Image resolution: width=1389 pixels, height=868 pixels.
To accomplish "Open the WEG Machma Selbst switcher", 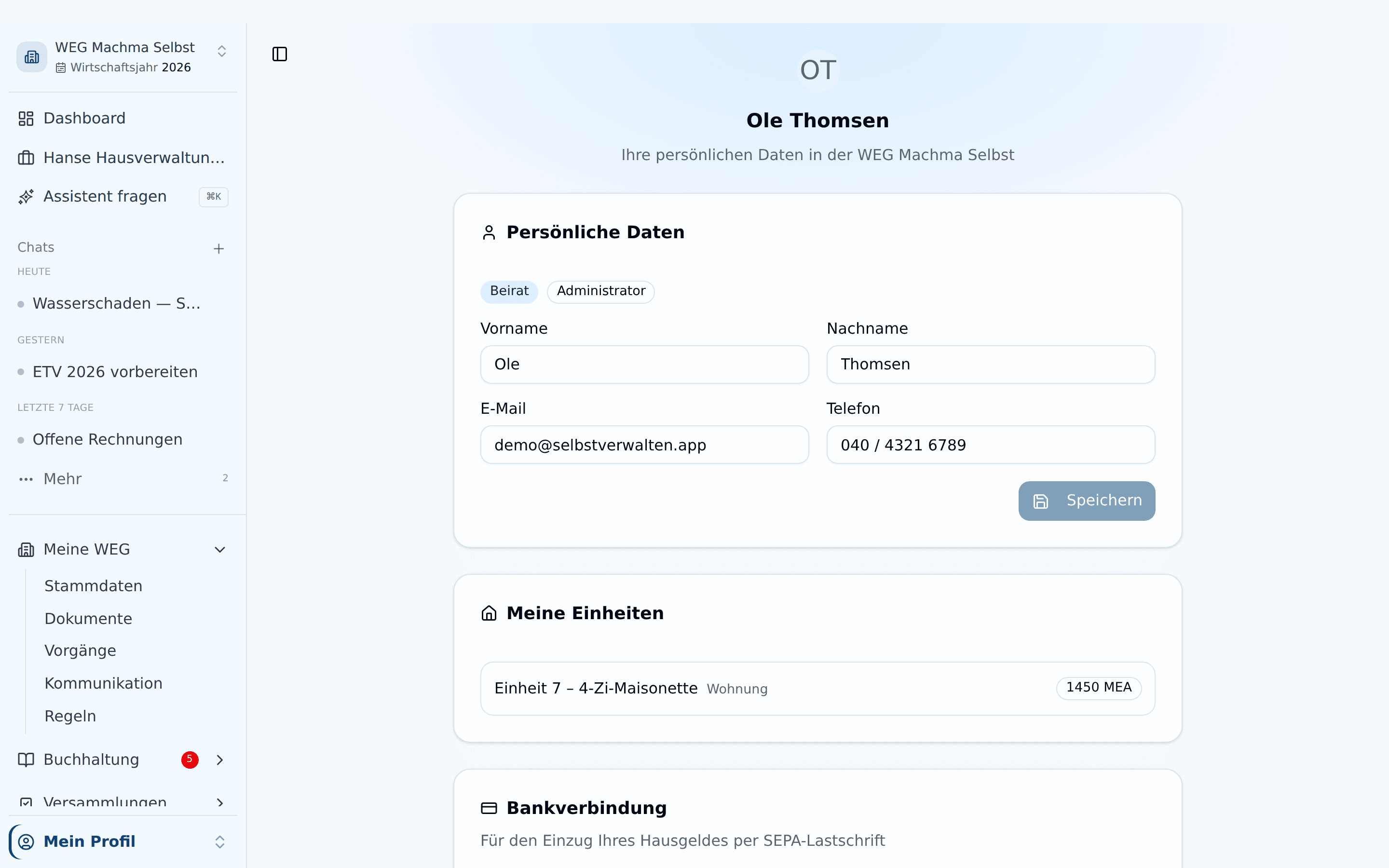I will [x=123, y=57].
